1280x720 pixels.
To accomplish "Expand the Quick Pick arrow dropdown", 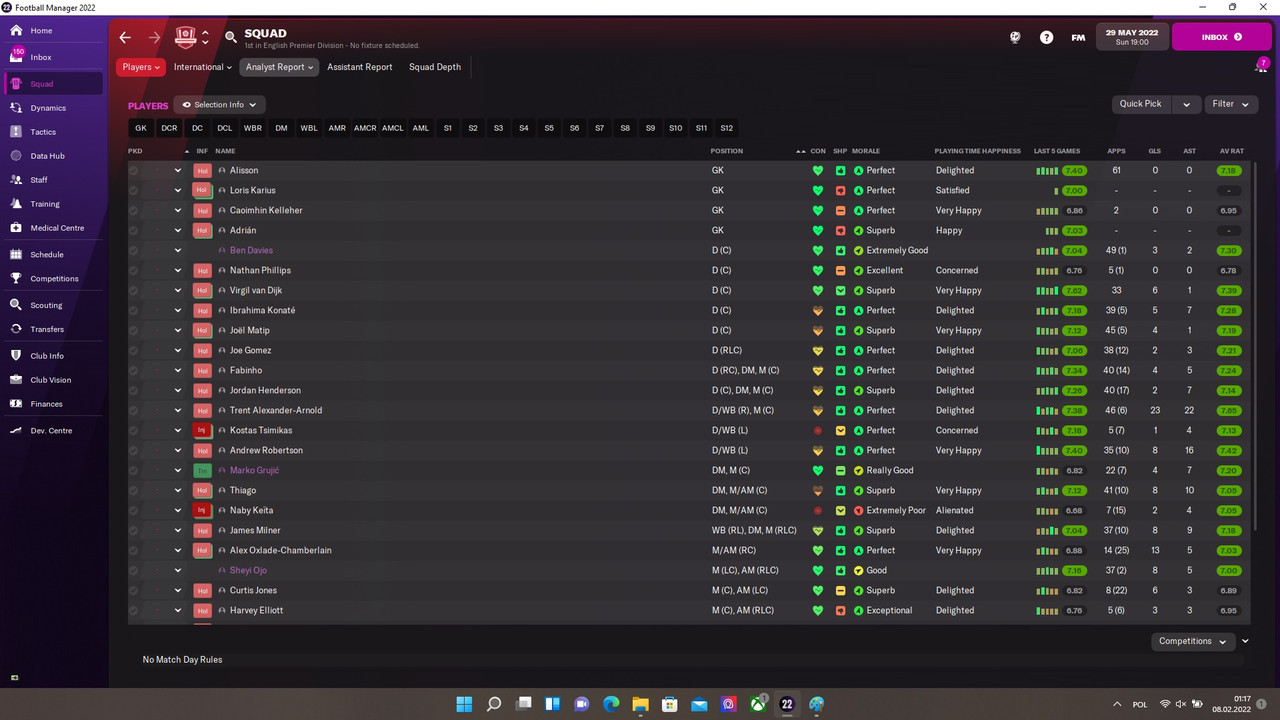I will [x=1186, y=104].
